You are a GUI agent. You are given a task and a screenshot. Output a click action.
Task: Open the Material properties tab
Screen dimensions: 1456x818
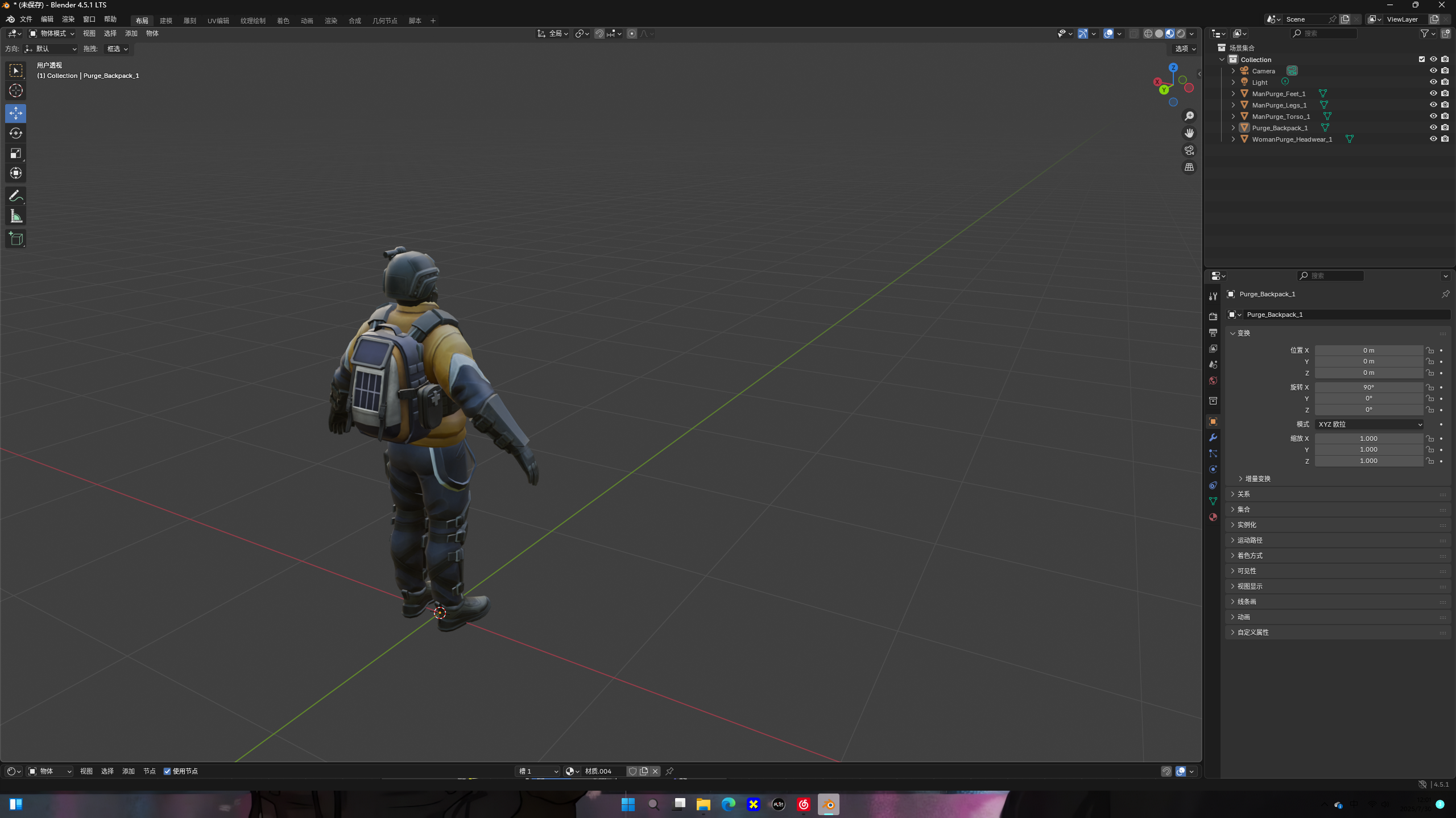(x=1213, y=517)
